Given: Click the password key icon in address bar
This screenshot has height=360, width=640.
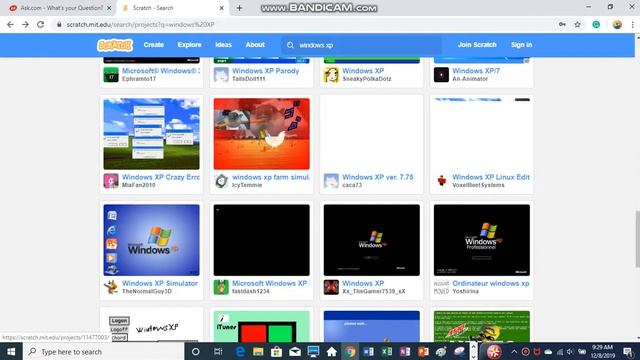Looking at the screenshot, I should tap(562, 24).
